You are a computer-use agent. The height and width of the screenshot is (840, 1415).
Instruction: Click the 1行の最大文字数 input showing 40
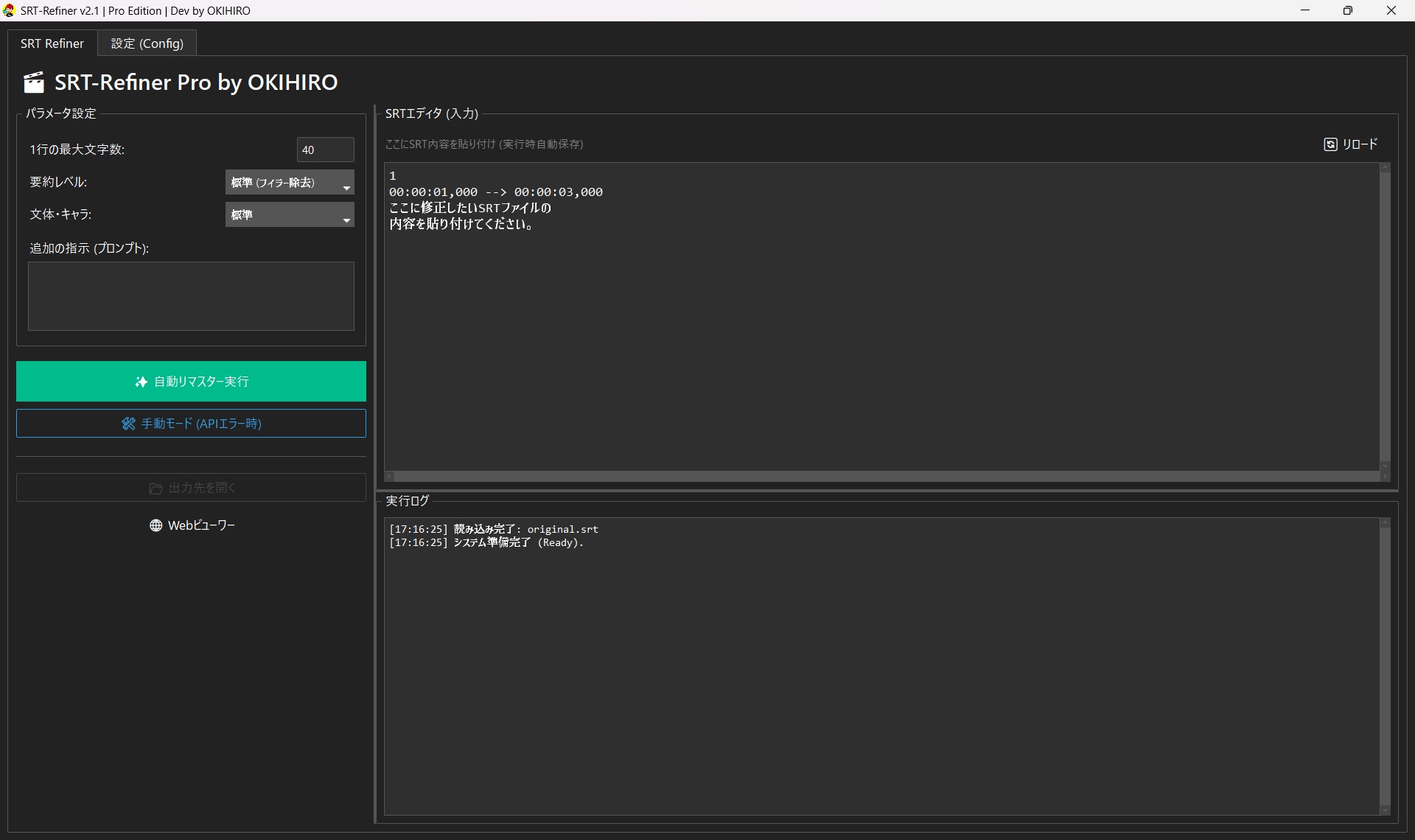coord(325,150)
